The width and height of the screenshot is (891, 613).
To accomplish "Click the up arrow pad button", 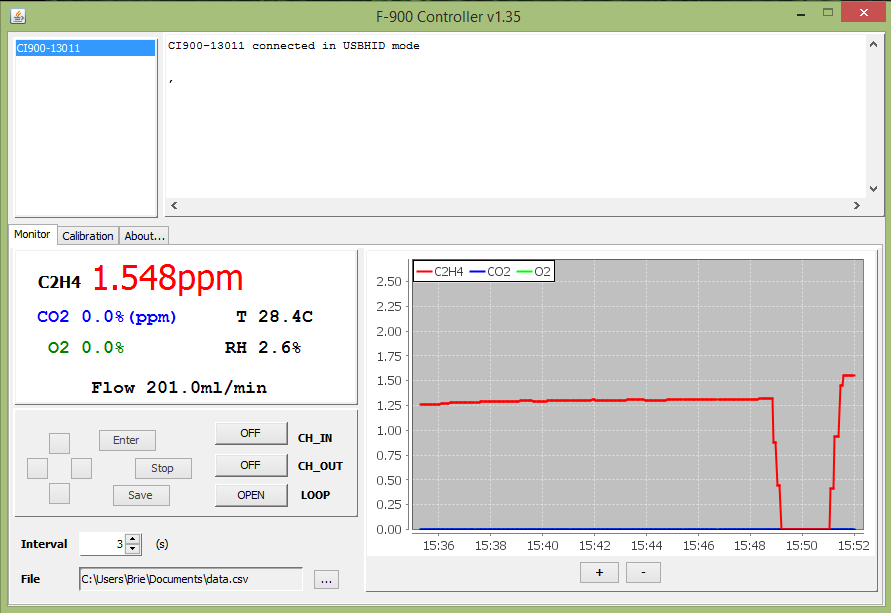I will click(x=59, y=443).
